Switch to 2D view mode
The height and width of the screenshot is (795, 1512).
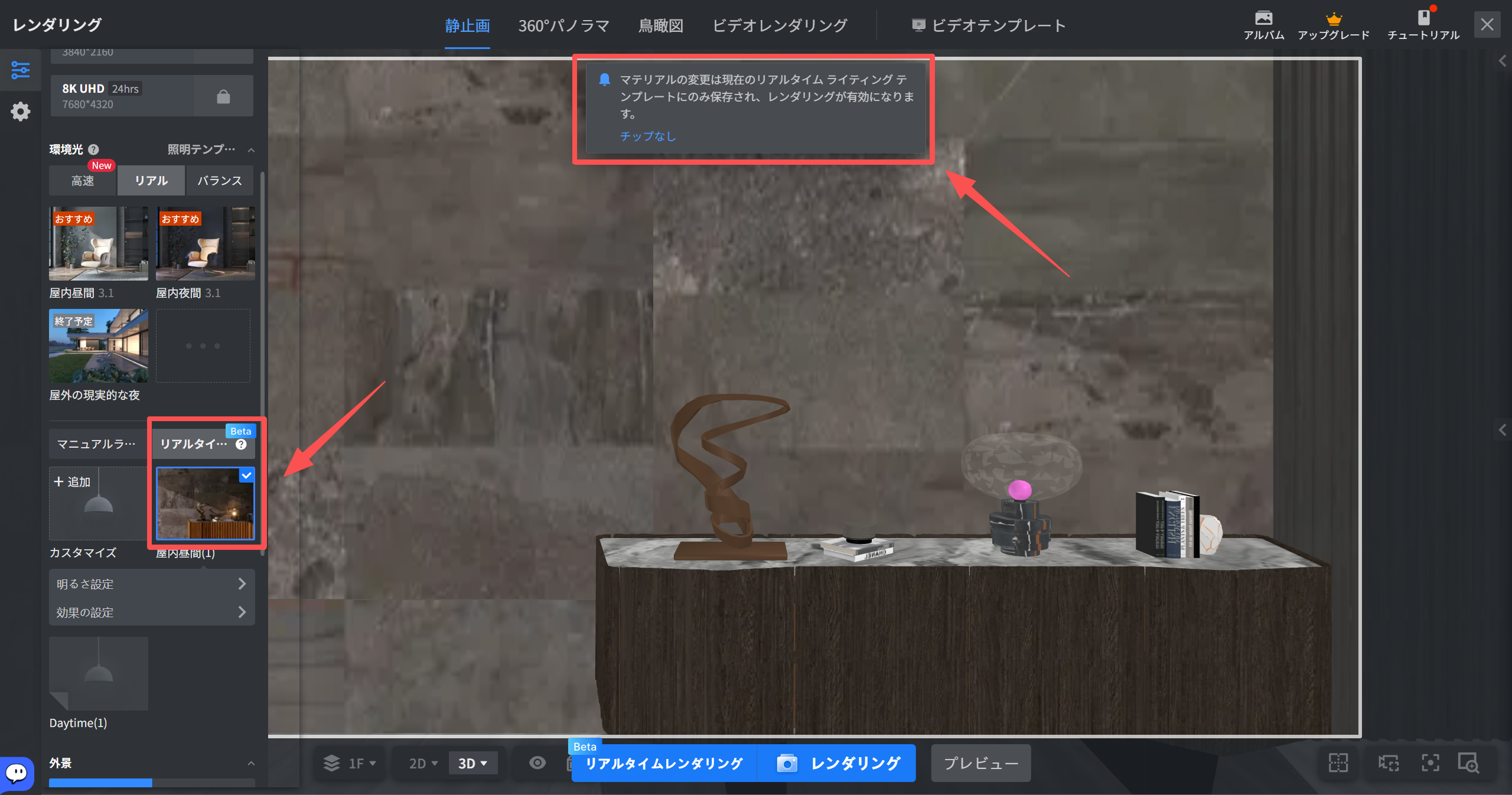coord(423,763)
